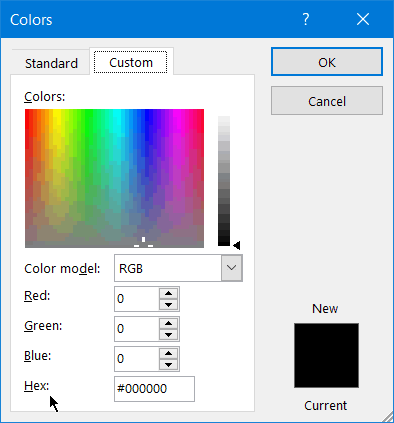Viewport: 394px width, 423px height.
Task: Click the Hex value input field
Action: [154, 389]
